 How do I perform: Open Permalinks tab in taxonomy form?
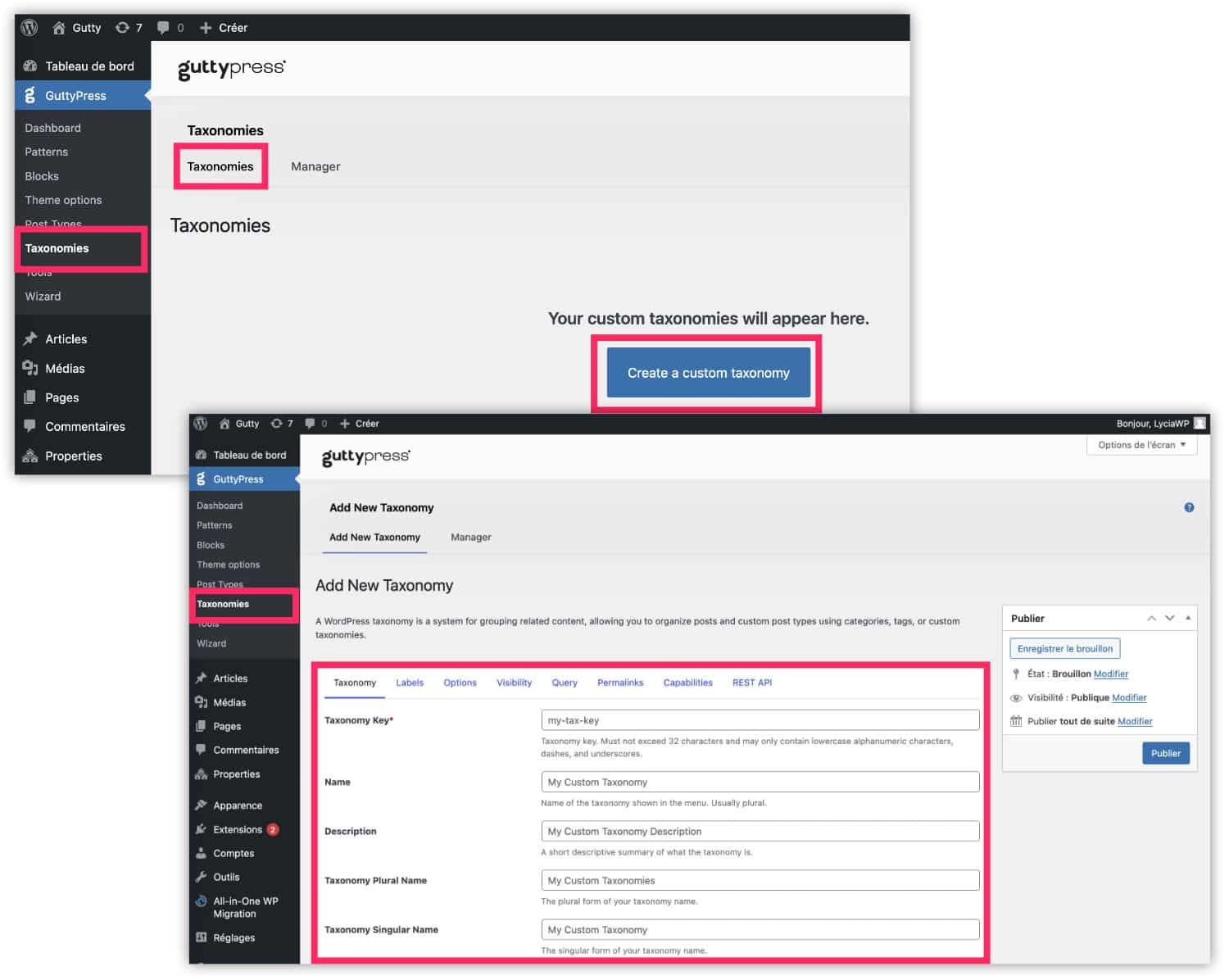click(x=620, y=683)
